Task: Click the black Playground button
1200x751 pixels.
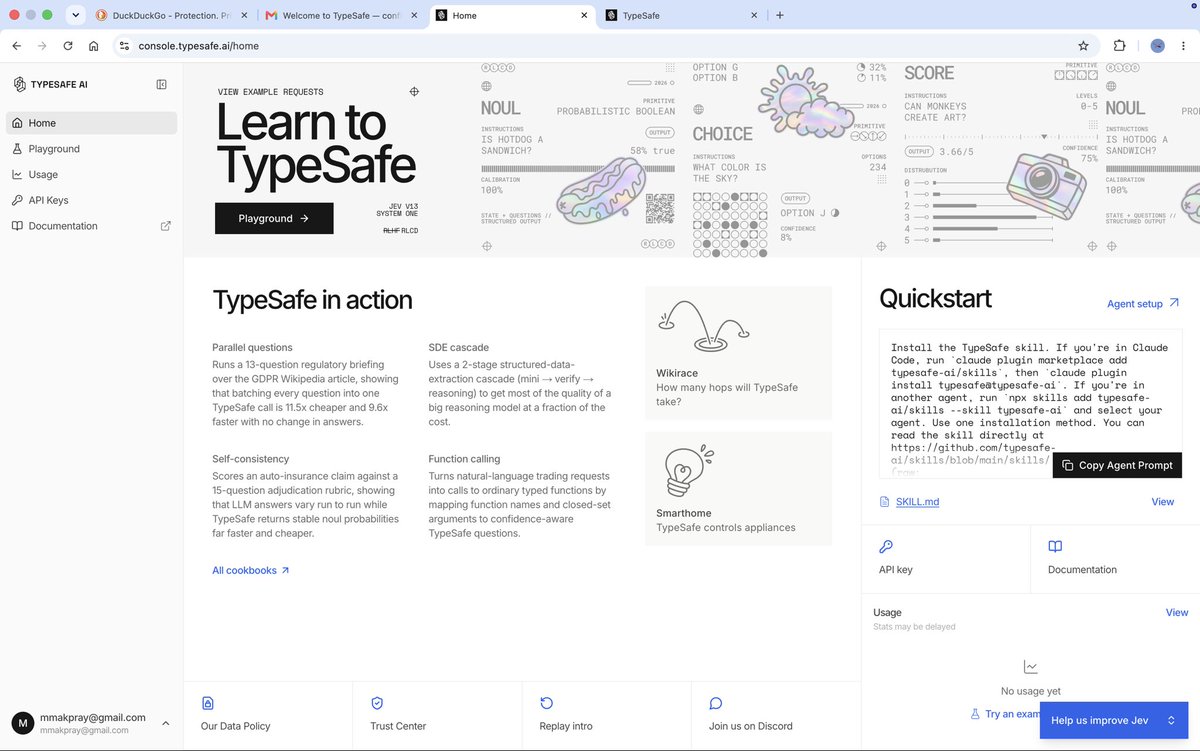Action: pyautogui.click(x=274, y=218)
